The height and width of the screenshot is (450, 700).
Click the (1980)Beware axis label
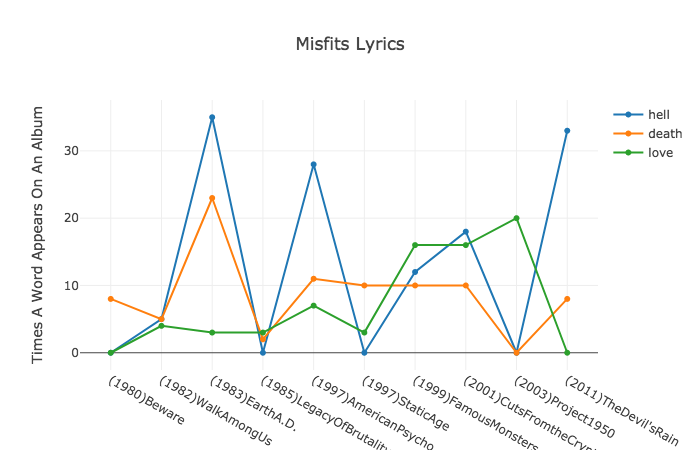(x=146, y=400)
